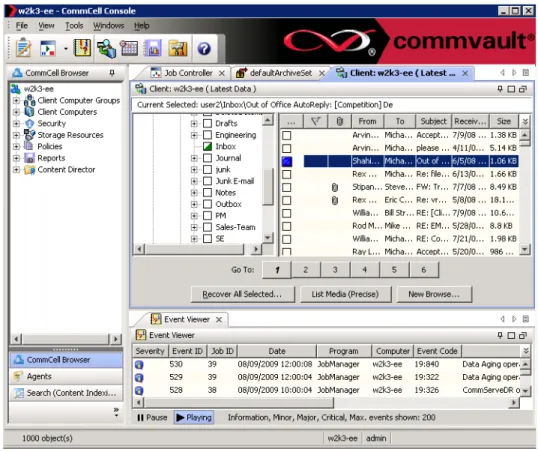Check the Drafts folder checkbox
Viewport: 538px width, 452px height.
pos(207,123)
